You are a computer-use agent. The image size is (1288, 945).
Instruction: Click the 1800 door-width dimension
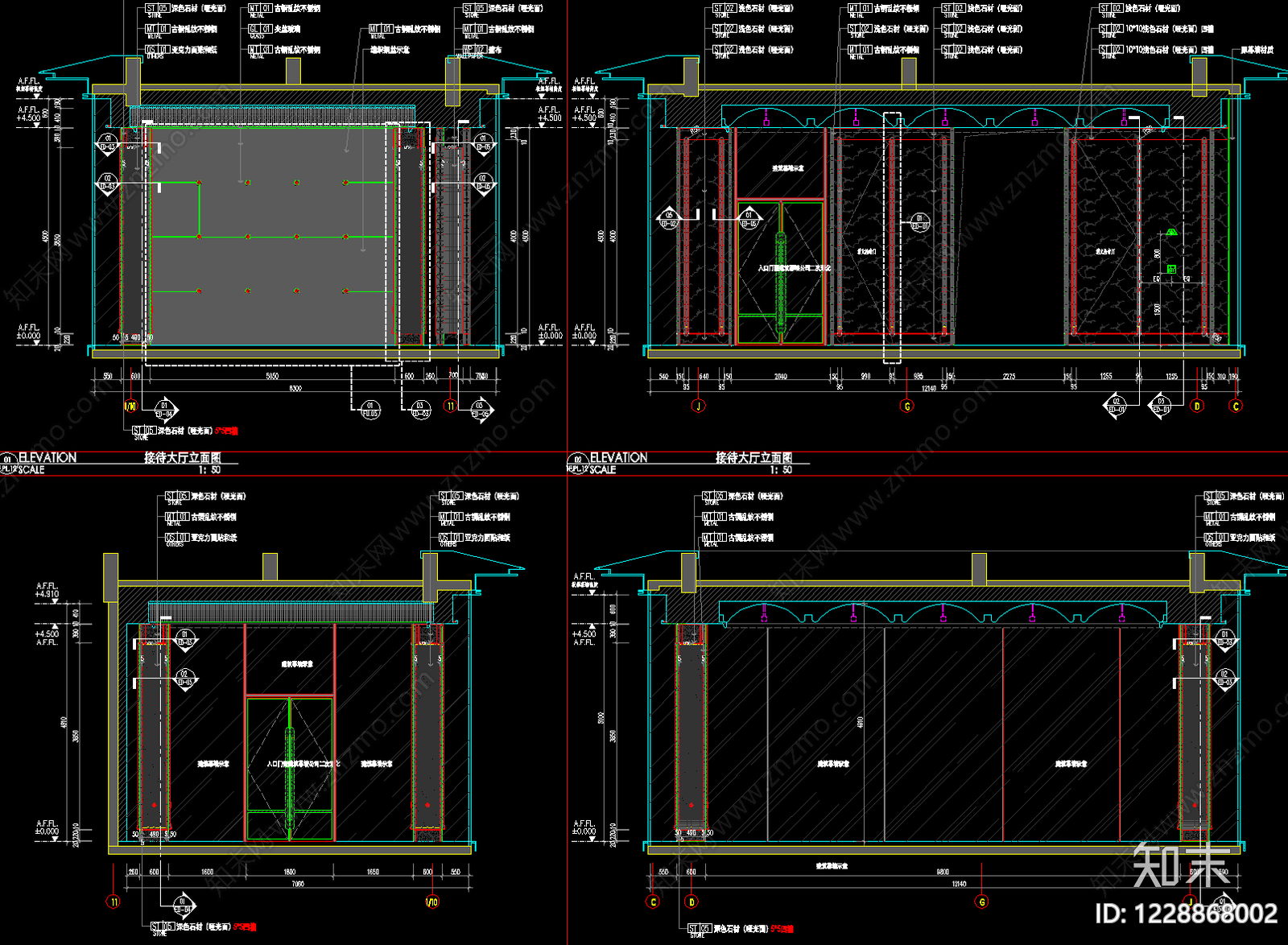click(289, 872)
